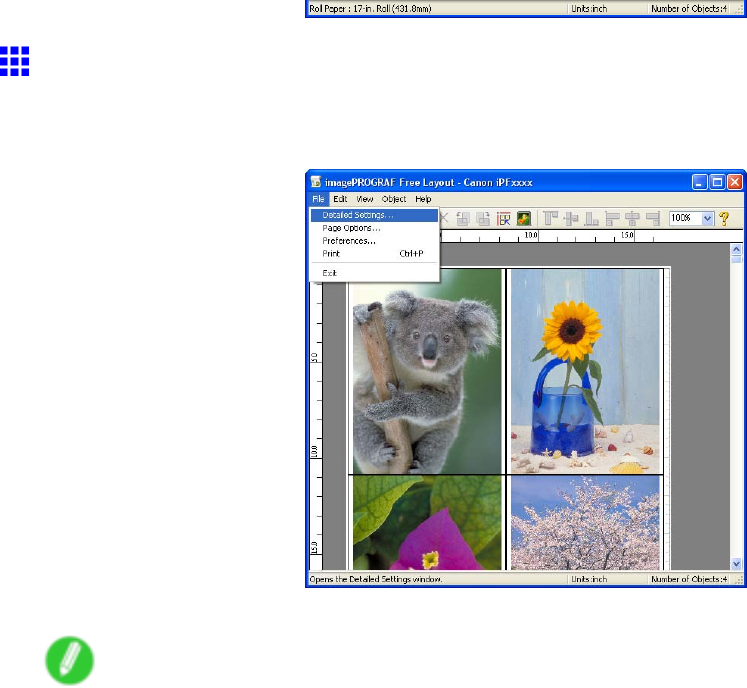Select Print in the File menu

coord(331,254)
